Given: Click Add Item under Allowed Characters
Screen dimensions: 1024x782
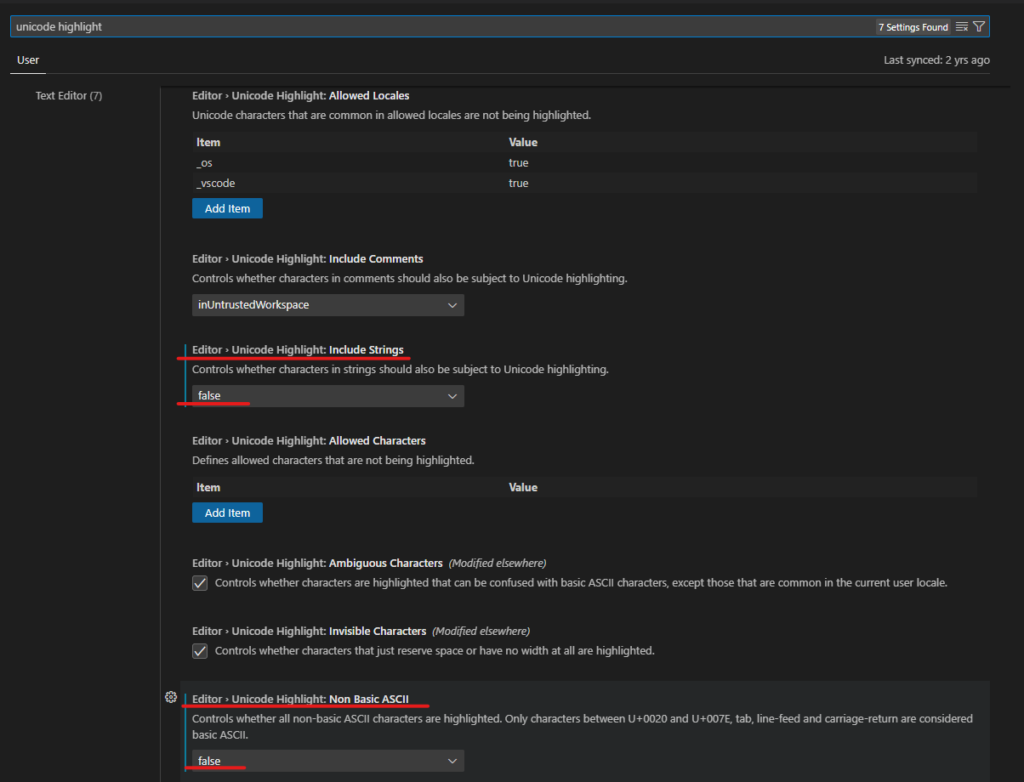Looking at the screenshot, I should point(227,513).
